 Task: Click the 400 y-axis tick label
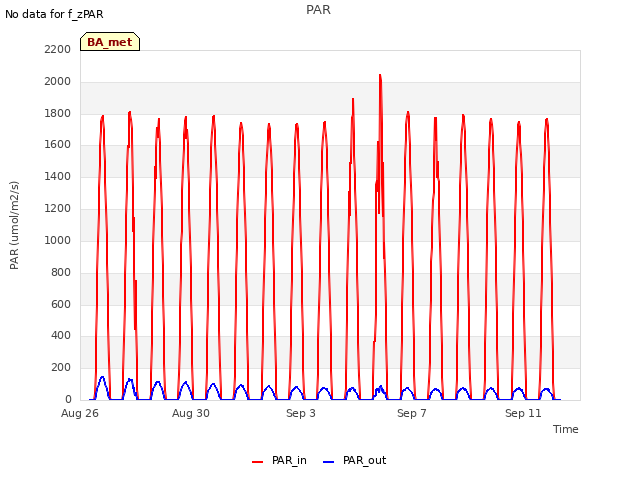tap(61, 336)
